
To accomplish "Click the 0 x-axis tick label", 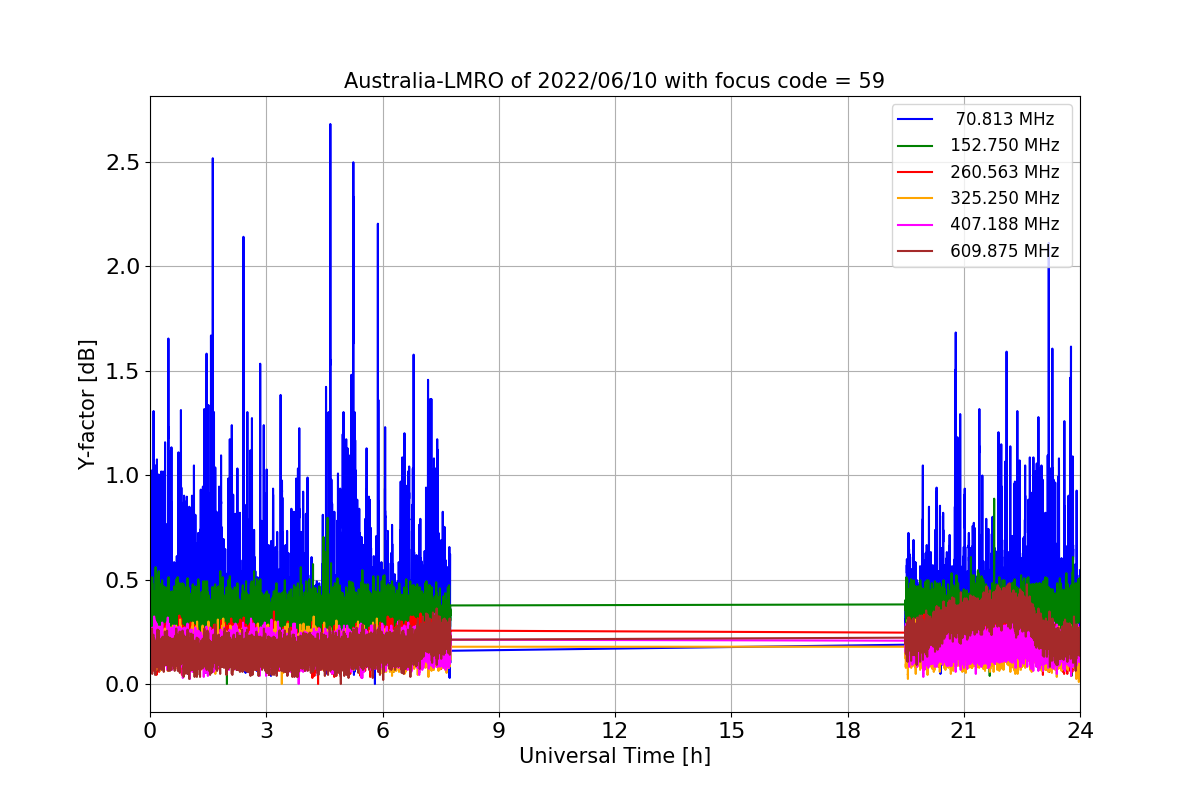I will tap(150, 730).
